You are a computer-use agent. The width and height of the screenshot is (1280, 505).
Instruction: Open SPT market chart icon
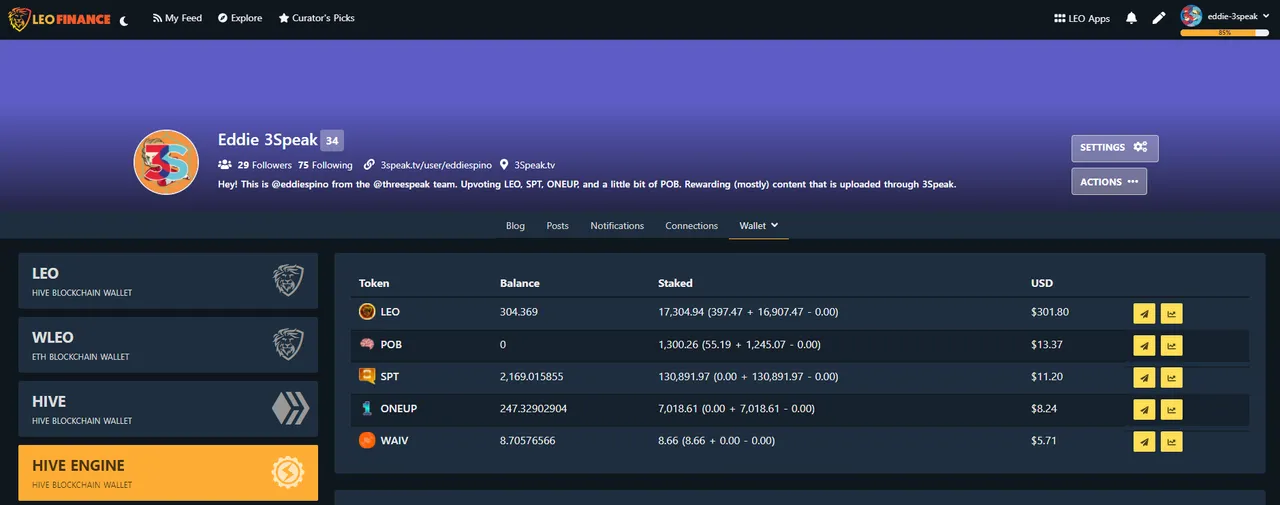coord(1172,377)
